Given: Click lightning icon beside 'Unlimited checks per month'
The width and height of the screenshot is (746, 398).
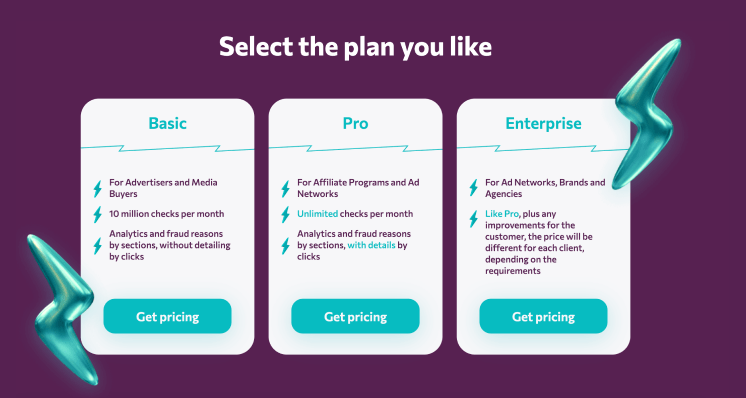Looking at the screenshot, I should pyautogui.click(x=285, y=214).
